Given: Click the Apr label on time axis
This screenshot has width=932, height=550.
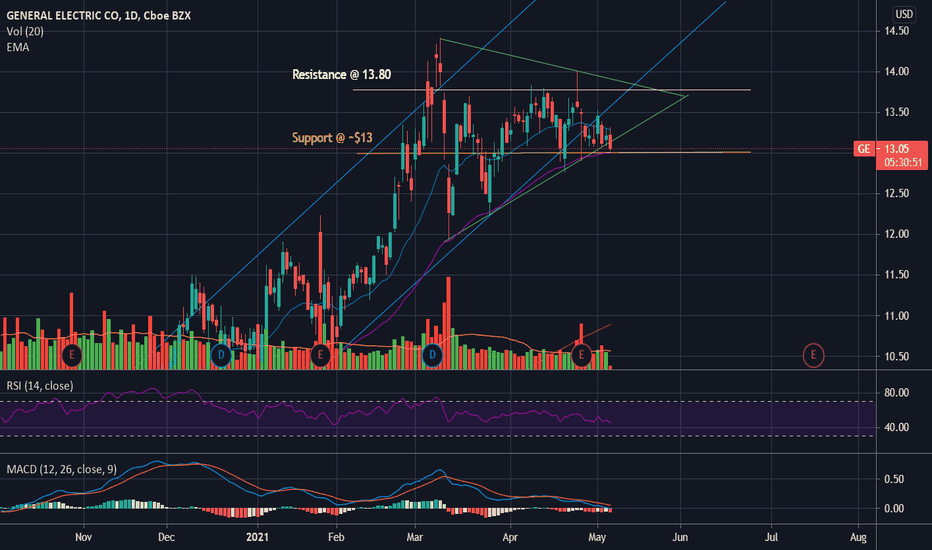Looking at the screenshot, I should coord(510,537).
